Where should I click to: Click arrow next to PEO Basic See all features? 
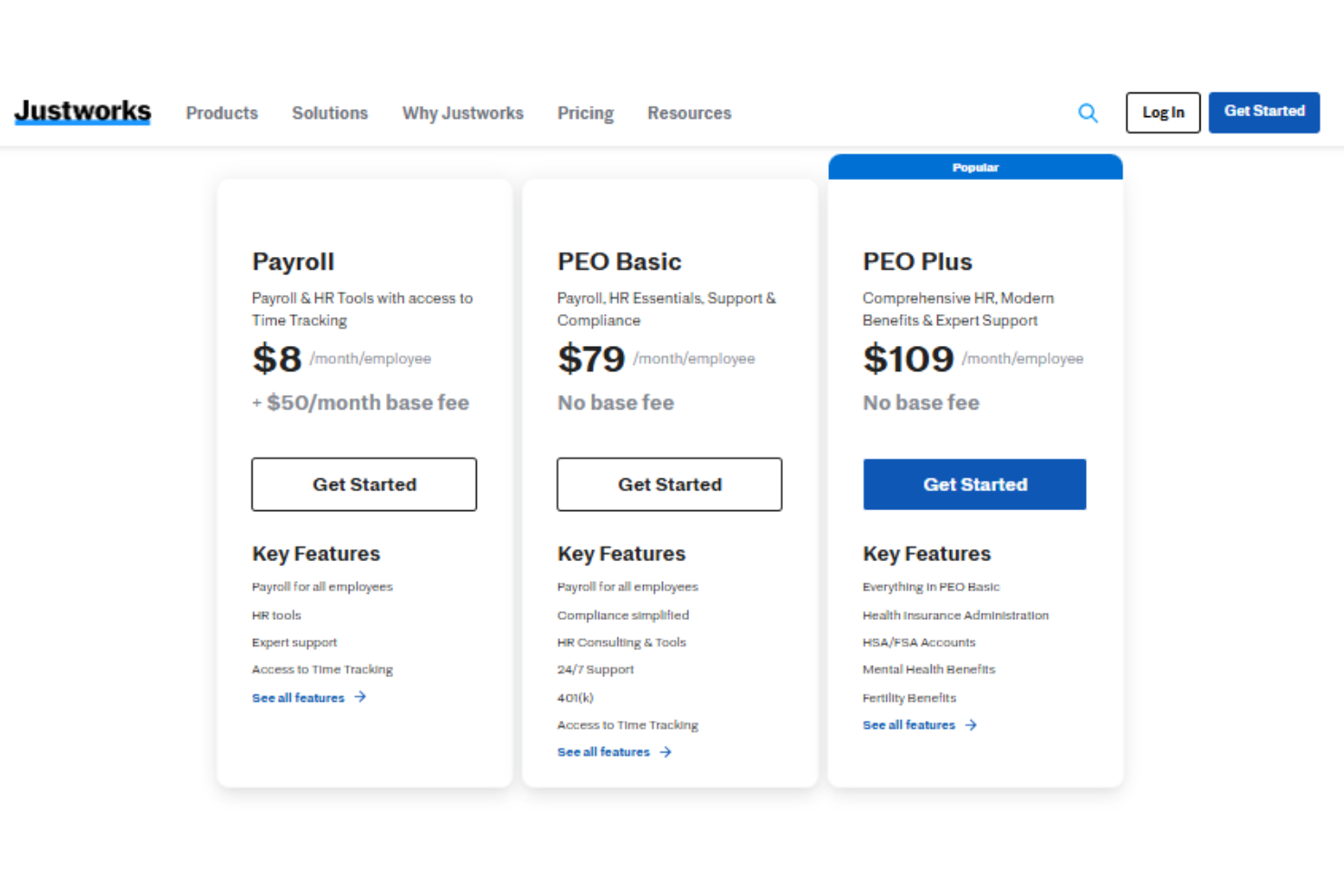[666, 752]
